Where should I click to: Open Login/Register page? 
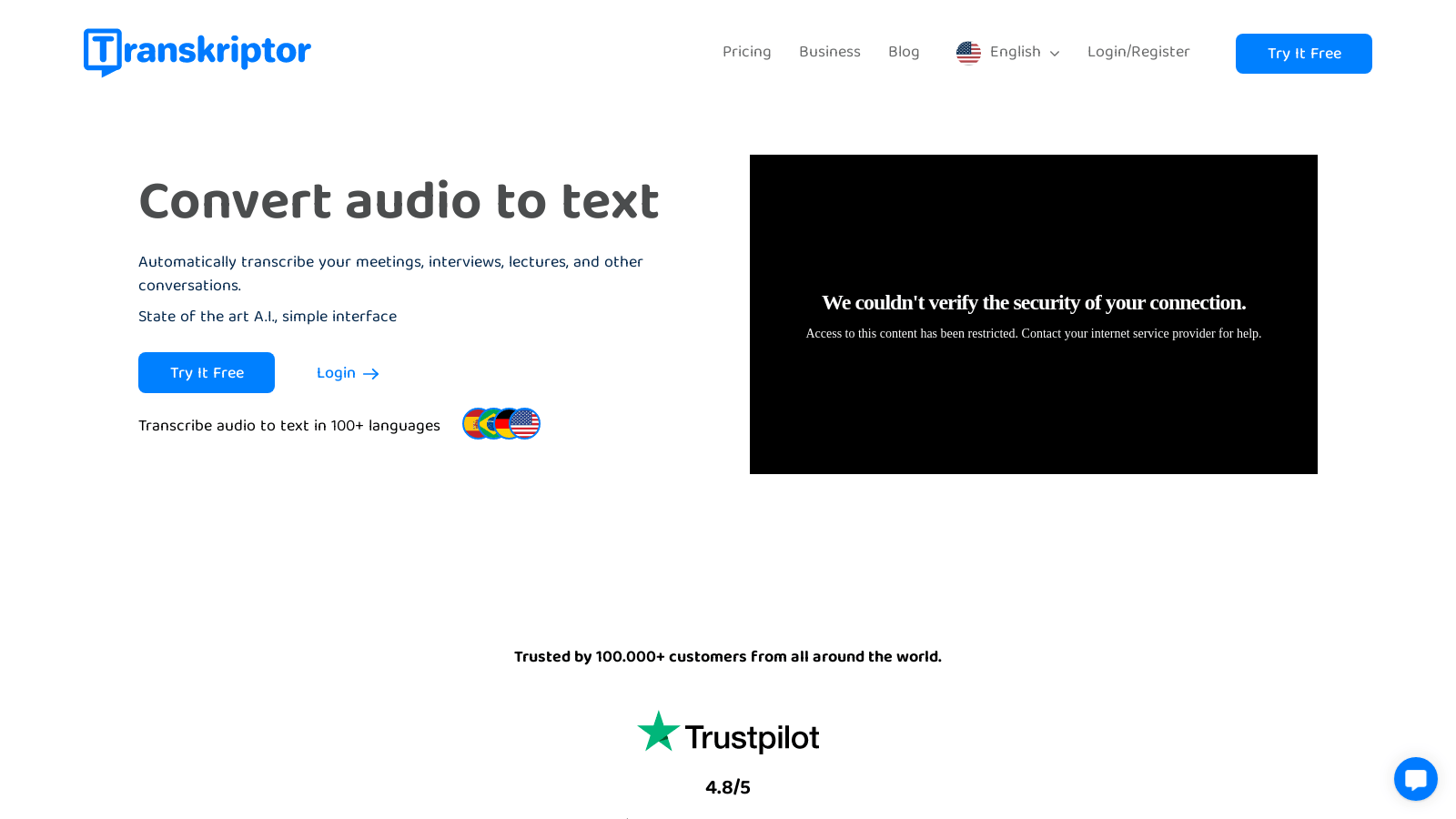[x=1138, y=52]
